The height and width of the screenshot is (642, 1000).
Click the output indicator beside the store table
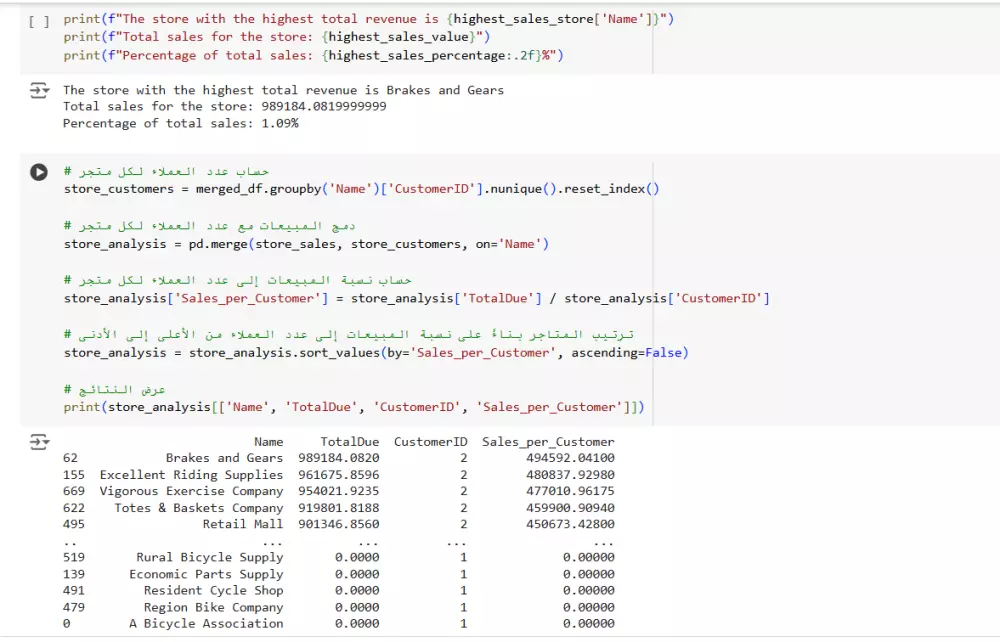(38, 441)
